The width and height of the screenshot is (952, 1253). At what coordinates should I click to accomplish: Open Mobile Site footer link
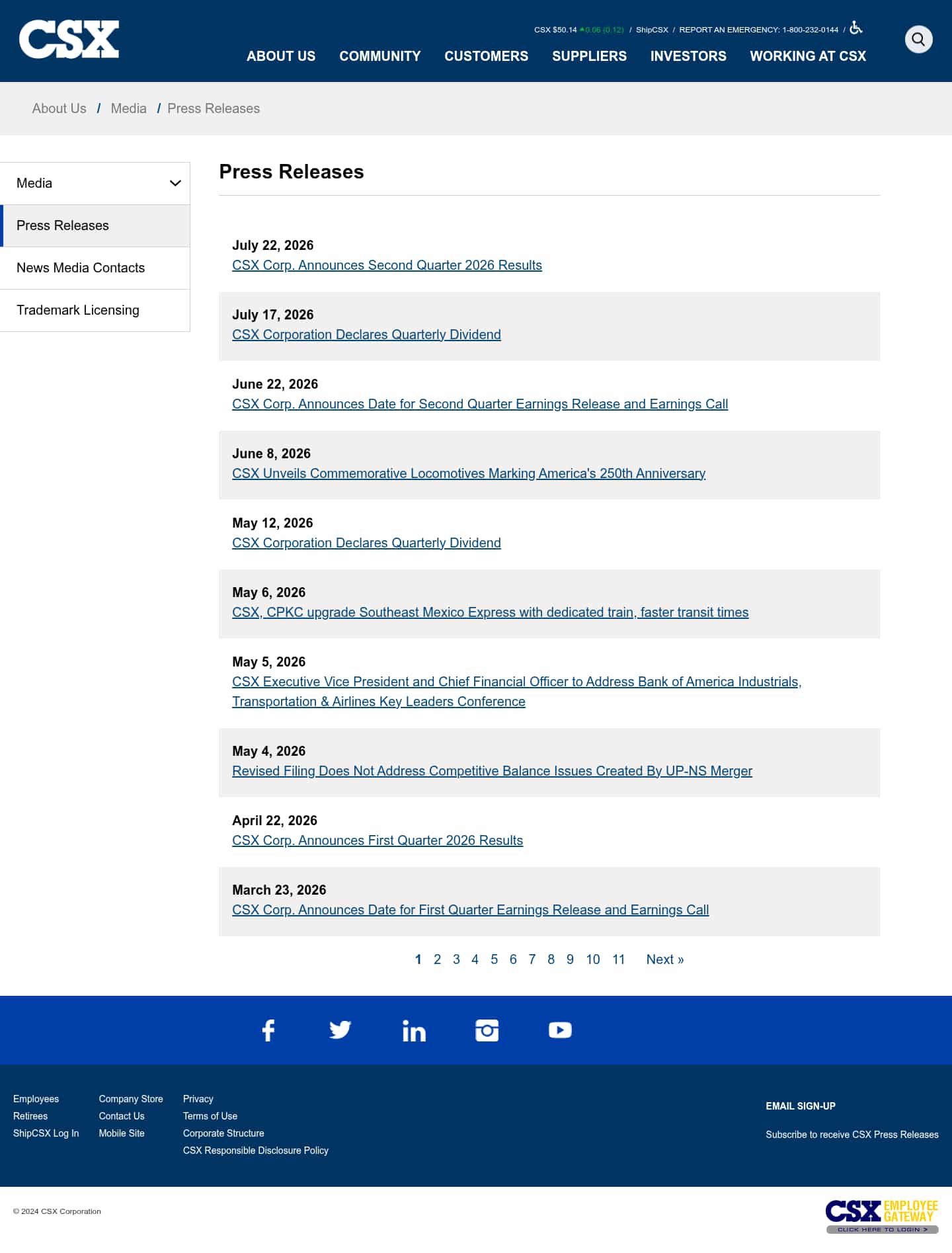[x=122, y=1133]
